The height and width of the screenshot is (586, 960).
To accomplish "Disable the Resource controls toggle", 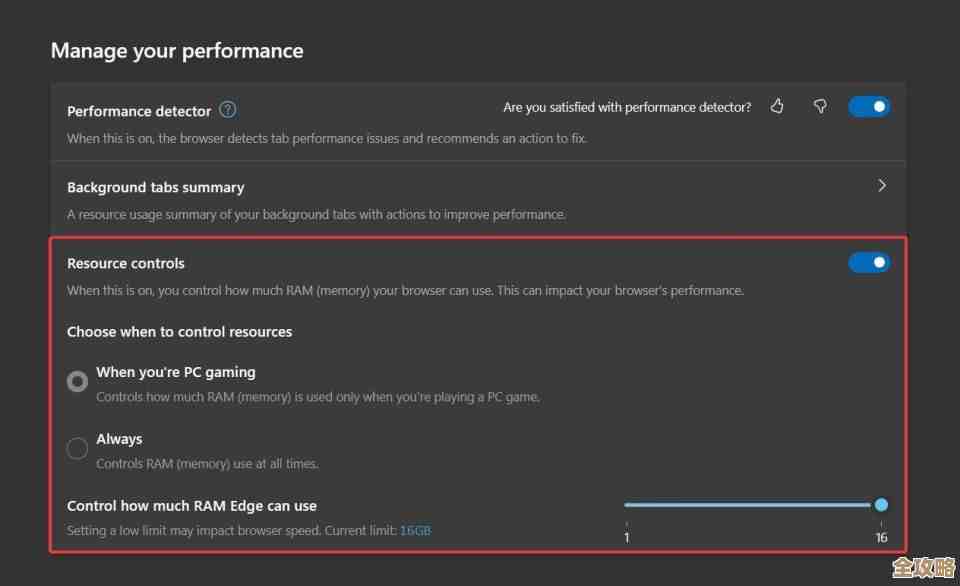I will 868,263.
